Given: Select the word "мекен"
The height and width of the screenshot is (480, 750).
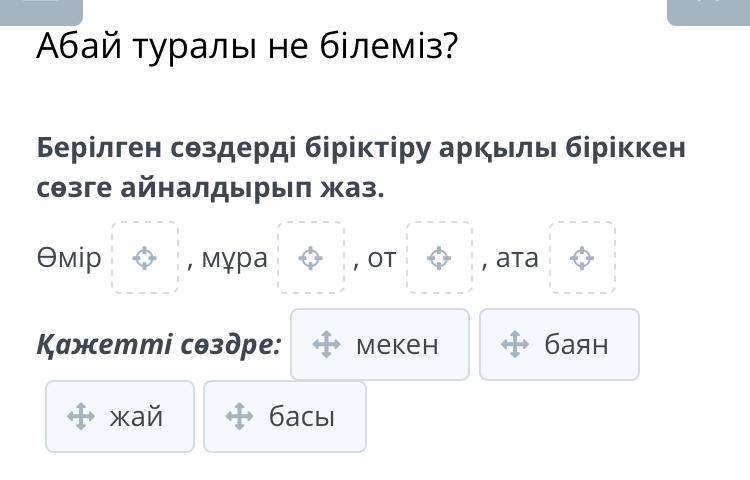Looking at the screenshot, I should 397,345.
